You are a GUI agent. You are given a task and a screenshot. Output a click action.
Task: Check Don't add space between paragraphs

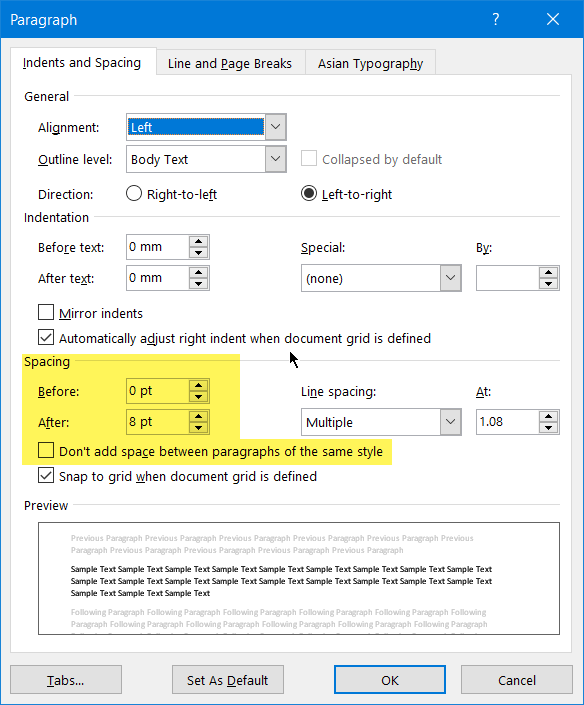point(46,450)
